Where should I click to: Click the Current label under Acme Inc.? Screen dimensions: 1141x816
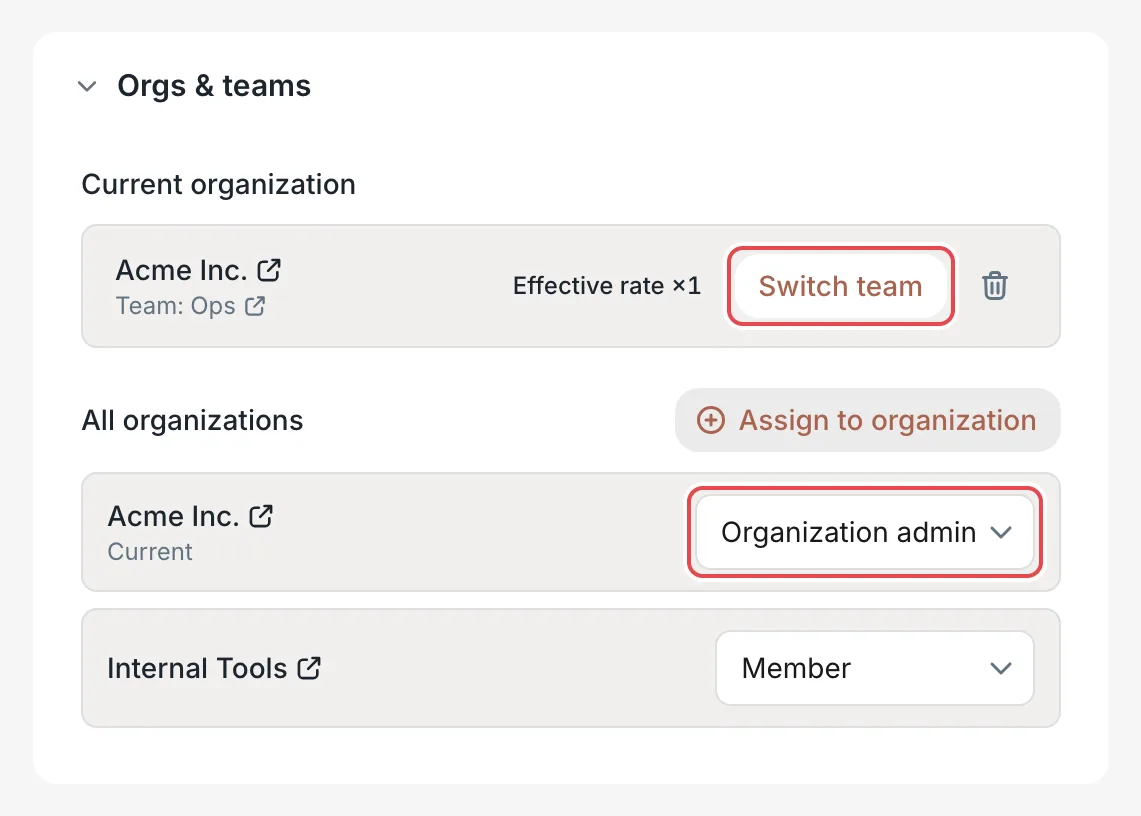pyautogui.click(x=150, y=552)
